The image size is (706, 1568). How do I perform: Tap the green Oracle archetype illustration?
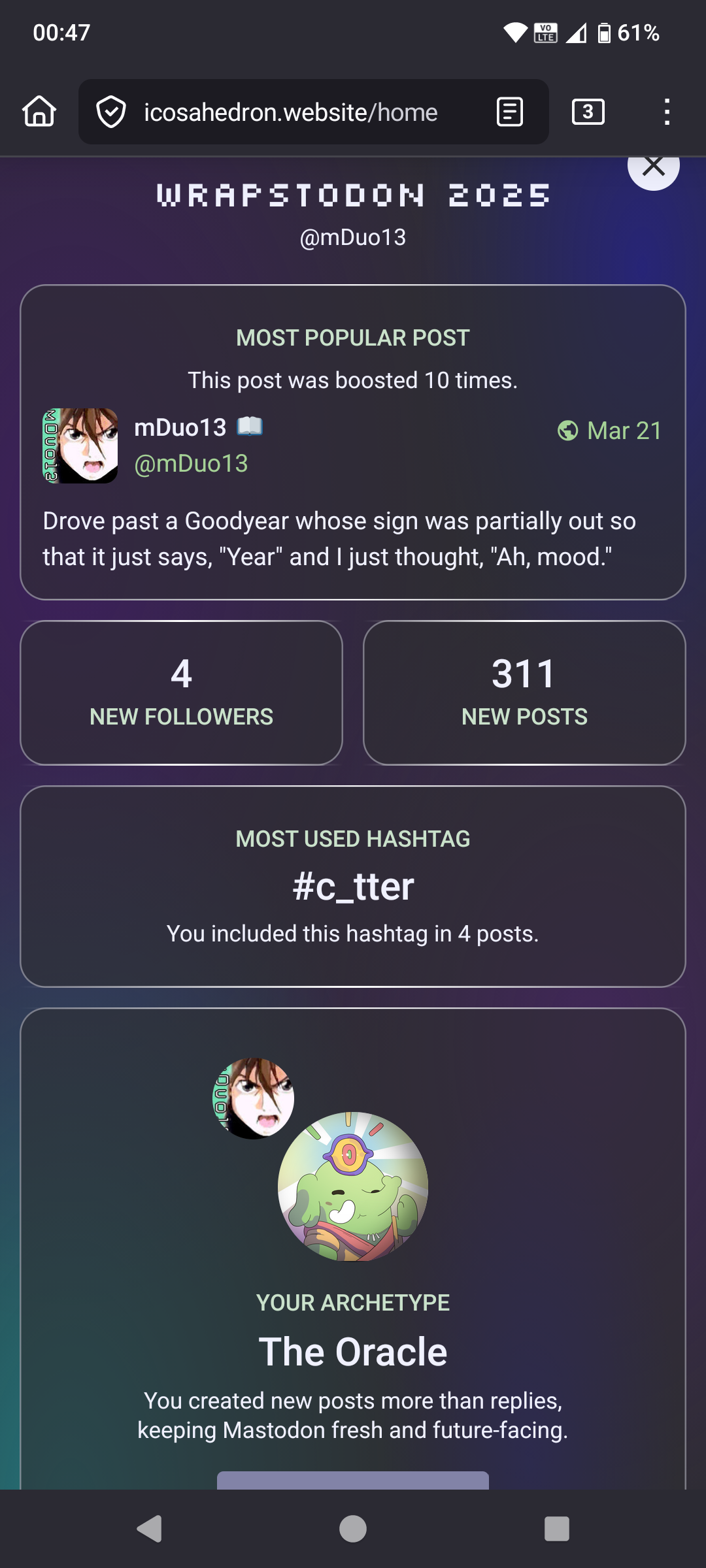(353, 1186)
